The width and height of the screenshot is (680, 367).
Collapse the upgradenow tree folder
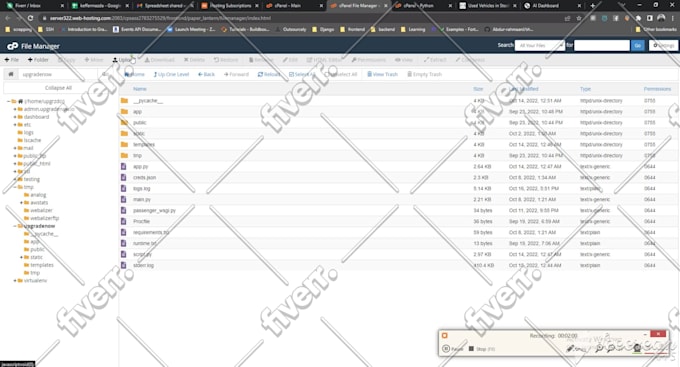pyautogui.click(x=15, y=226)
